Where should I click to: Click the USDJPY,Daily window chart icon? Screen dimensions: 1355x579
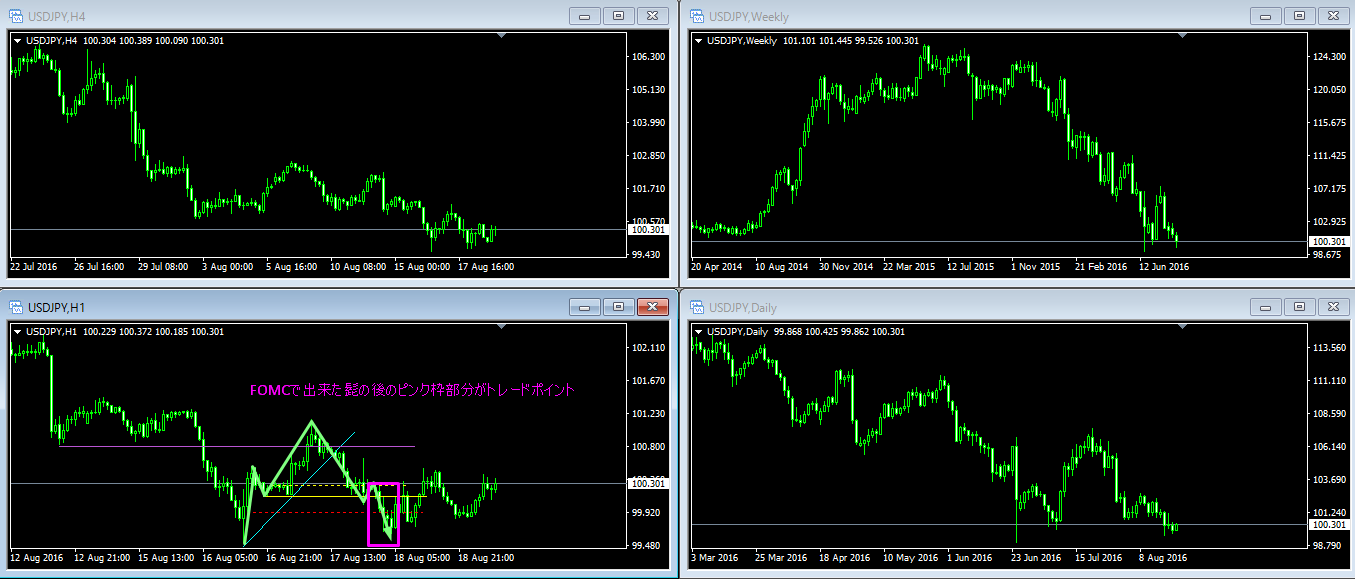pyautogui.click(x=695, y=307)
